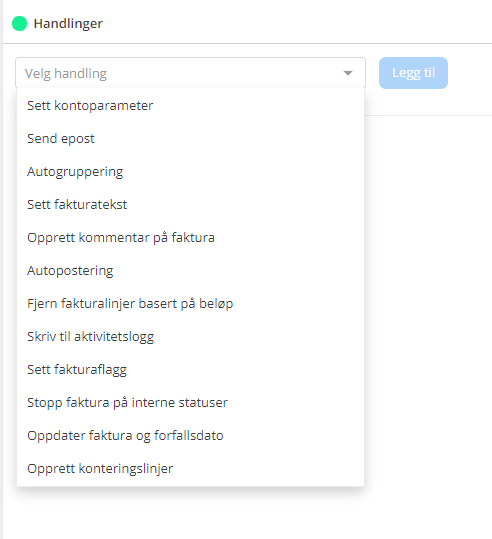This screenshot has height=539, width=492.
Task: Pick Stopp faktura på interne statuser
Action: [x=190, y=403]
